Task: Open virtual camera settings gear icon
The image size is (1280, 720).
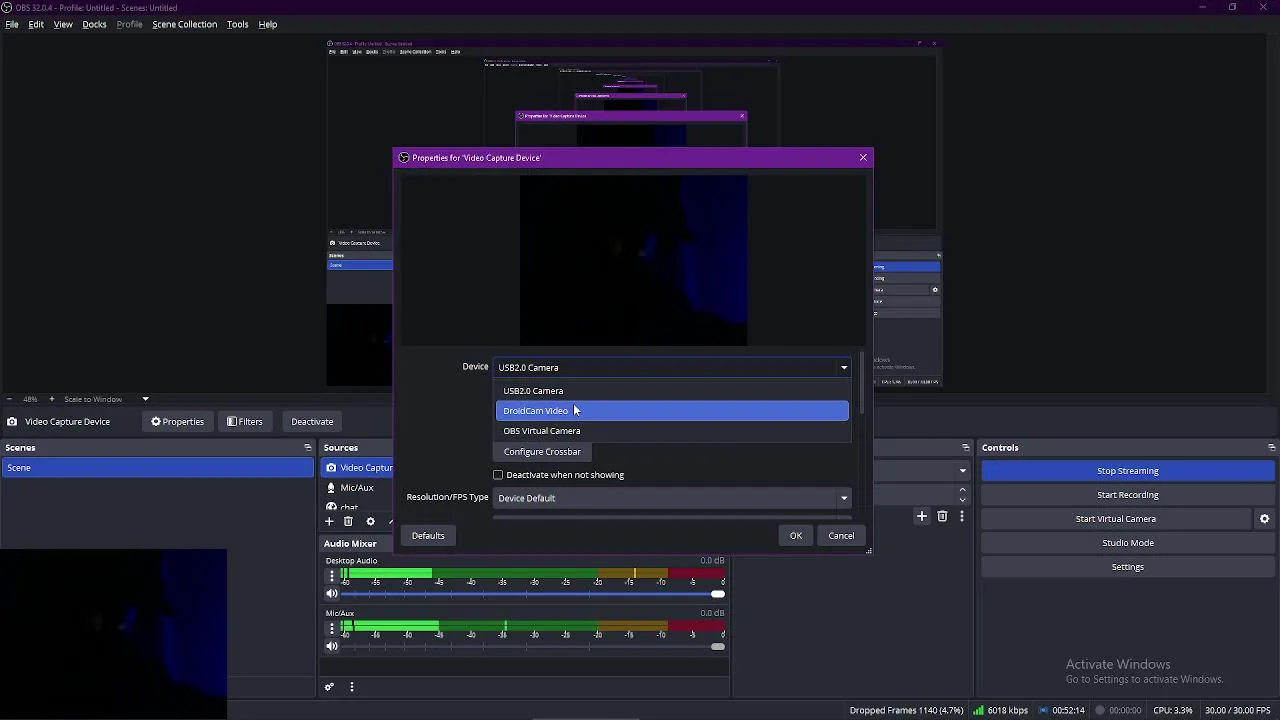Action: [x=1264, y=519]
